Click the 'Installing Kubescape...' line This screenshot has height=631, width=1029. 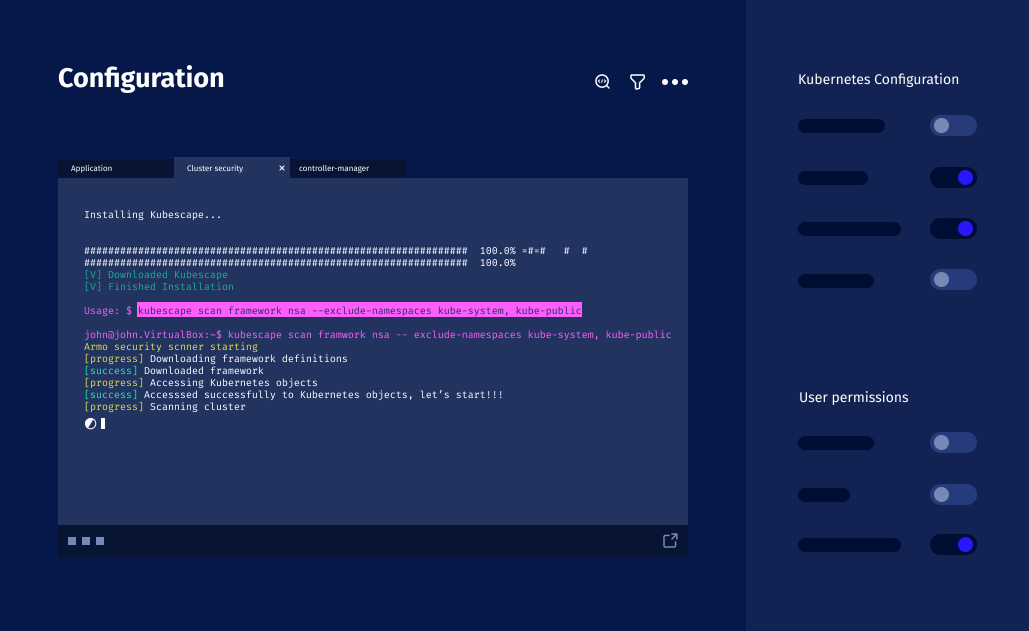[152, 214]
